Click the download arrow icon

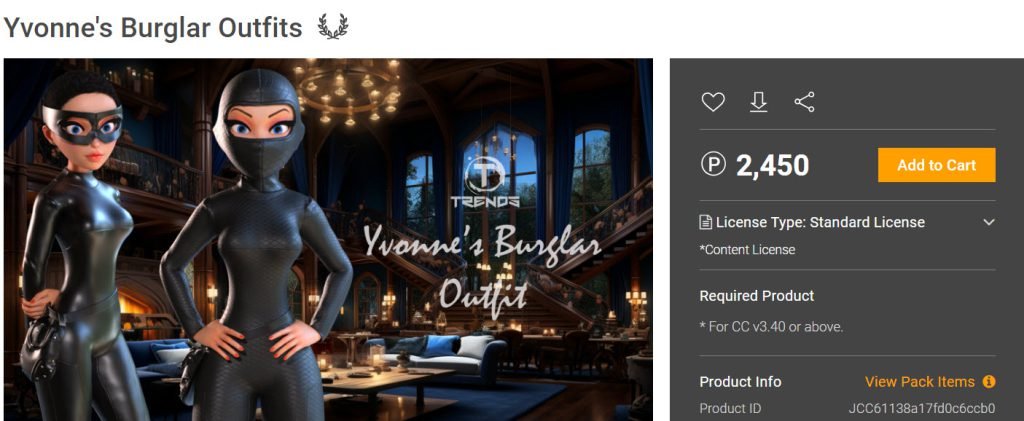click(758, 102)
